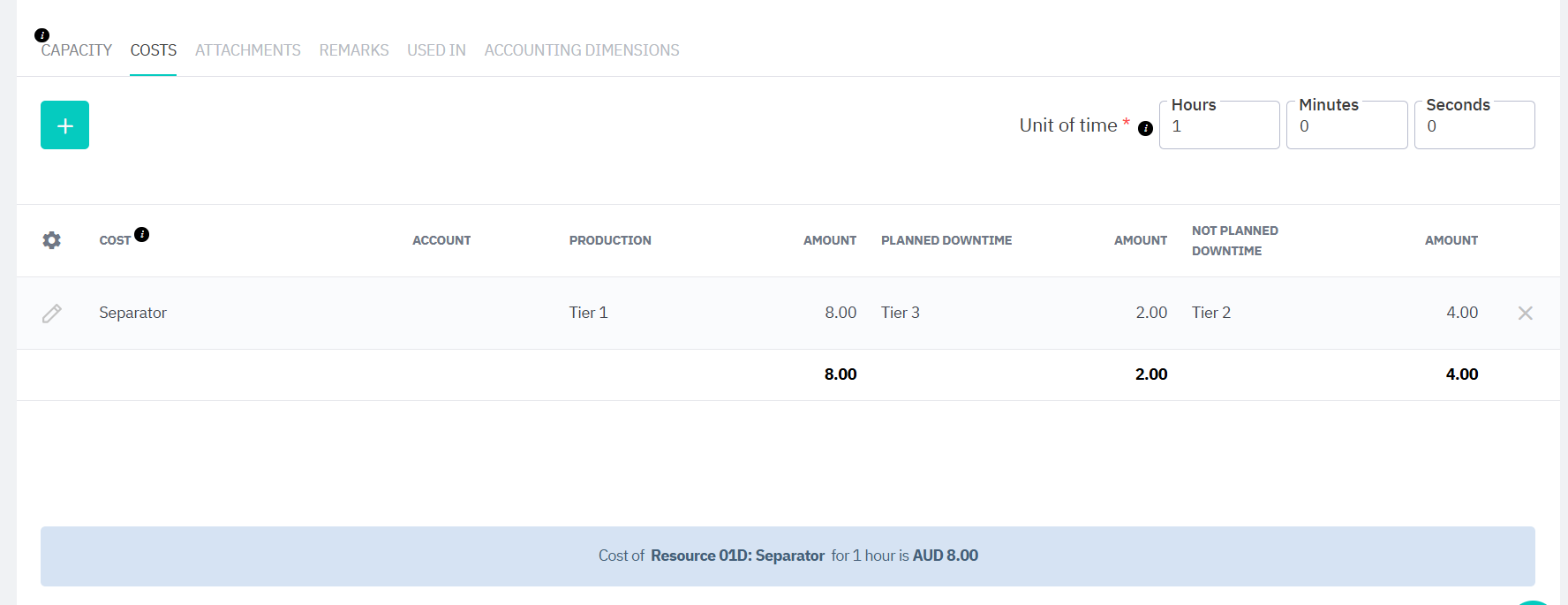Go to the Remarks tab
Viewport: 1568px width, 605px height.
pos(354,50)
